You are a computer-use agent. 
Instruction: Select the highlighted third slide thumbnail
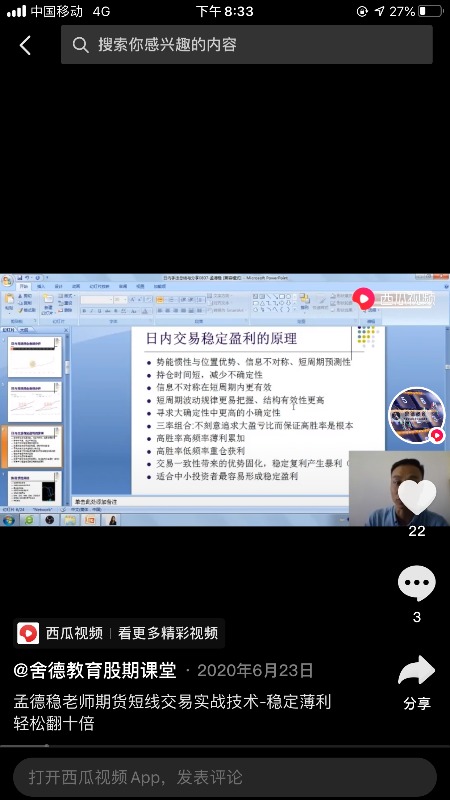tap(34, 447)
